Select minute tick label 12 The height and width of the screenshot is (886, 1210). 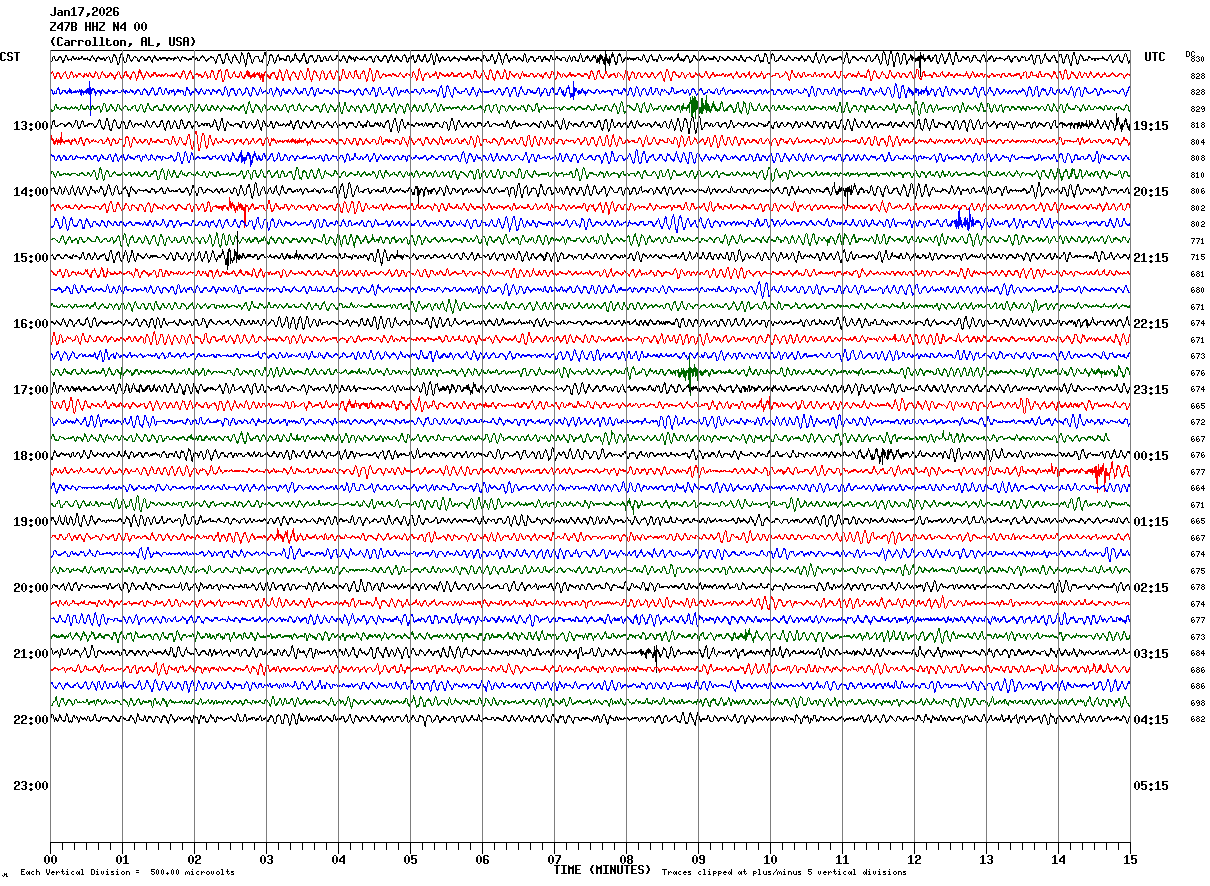point(914,859)
